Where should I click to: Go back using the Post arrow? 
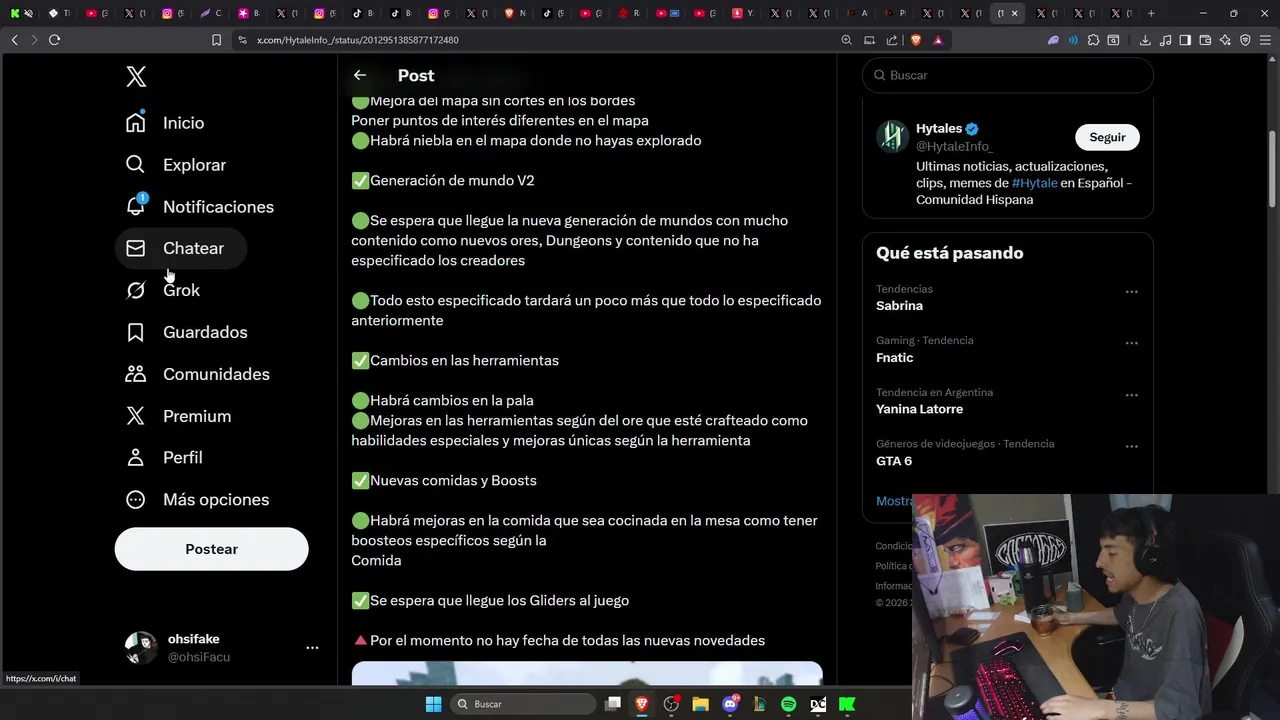click(360, 75)
